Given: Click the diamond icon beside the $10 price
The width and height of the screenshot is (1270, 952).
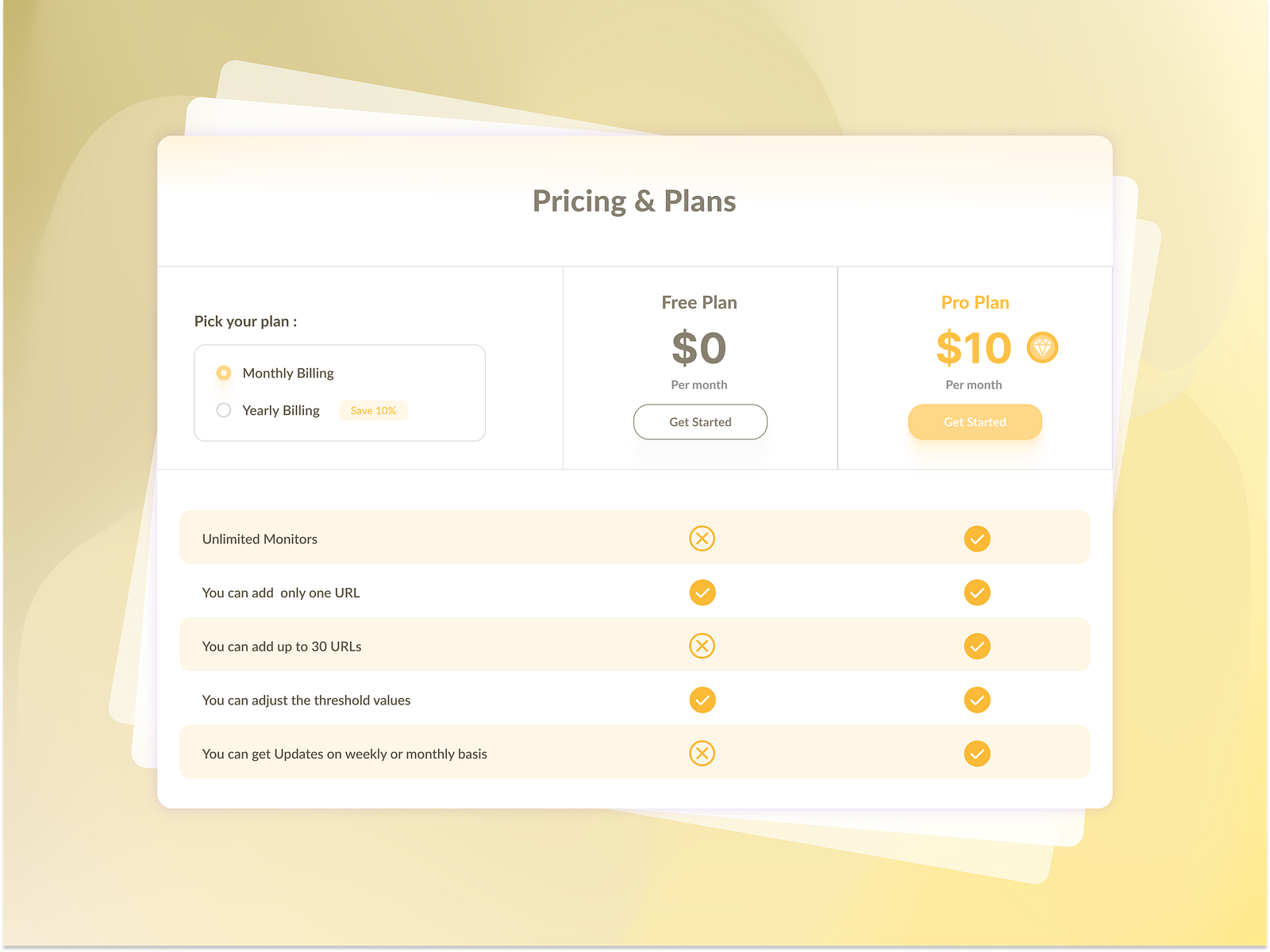Looking at the screenshot, I should pyautogui.click(x=1042, y=347).
